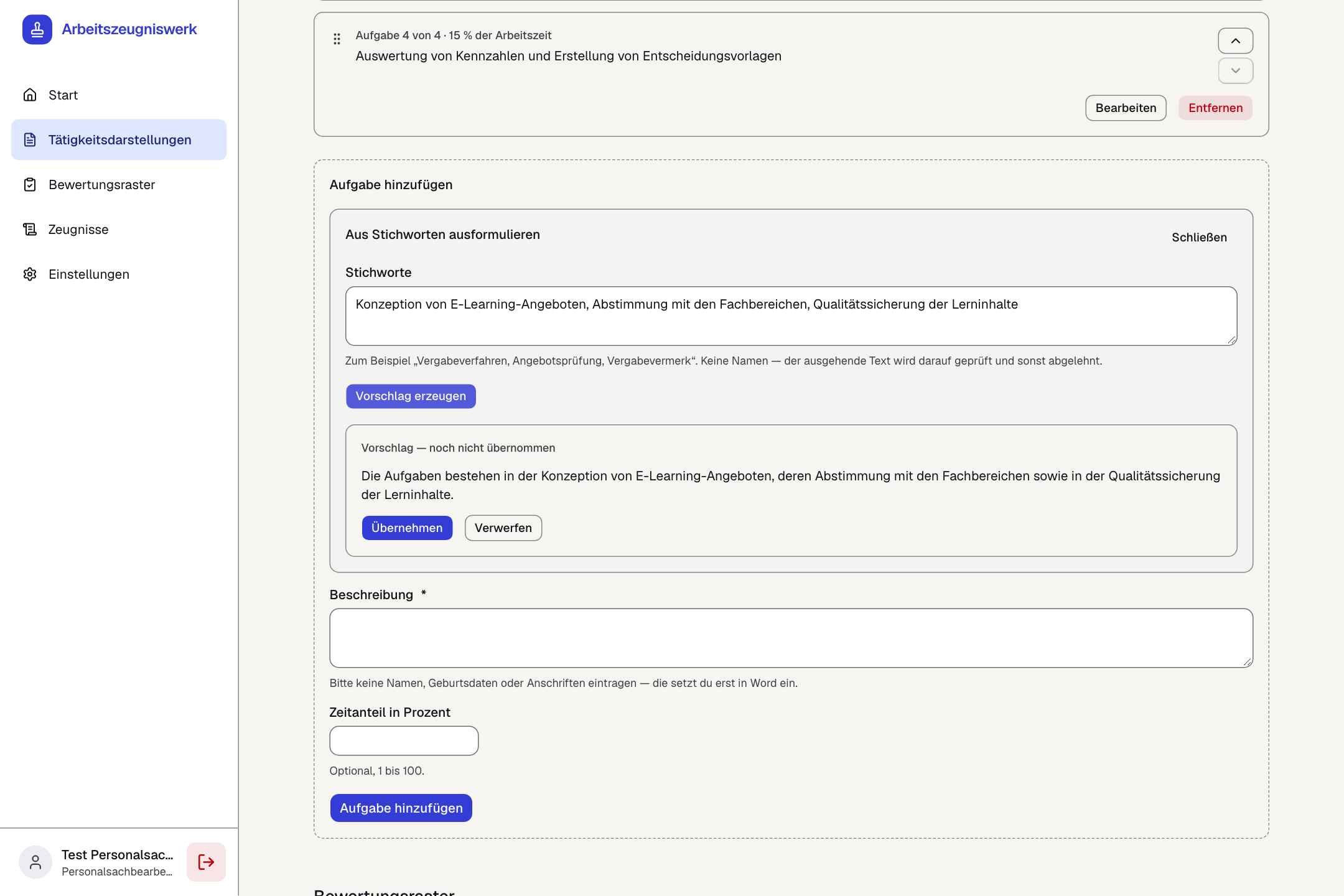The width and height of the screenshot is (1344, 896).
Task: Click the gear icon beside Einstellungen
Action: (30, 274)
